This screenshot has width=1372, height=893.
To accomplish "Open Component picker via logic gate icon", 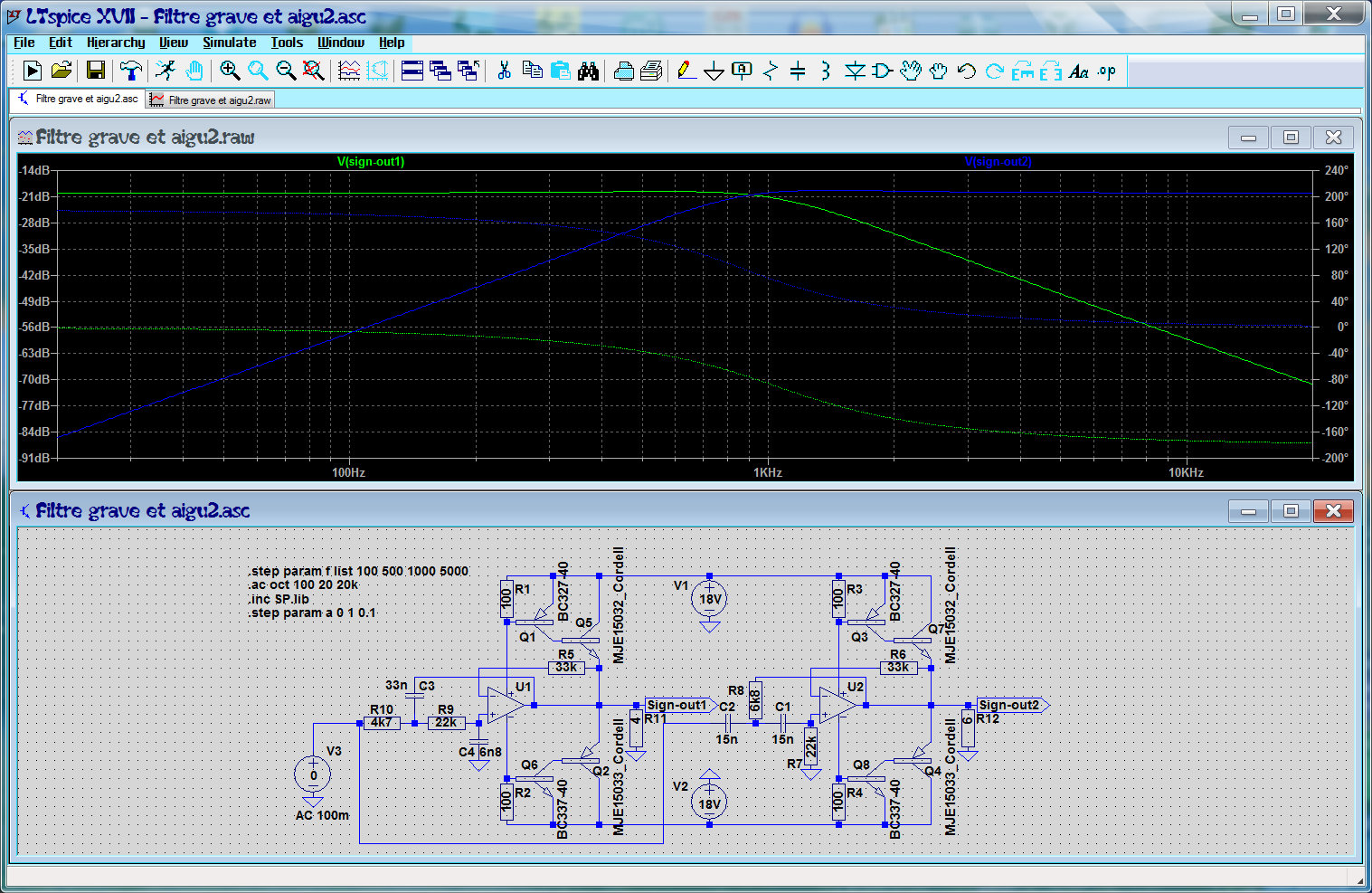I will [x=882, y=71].
